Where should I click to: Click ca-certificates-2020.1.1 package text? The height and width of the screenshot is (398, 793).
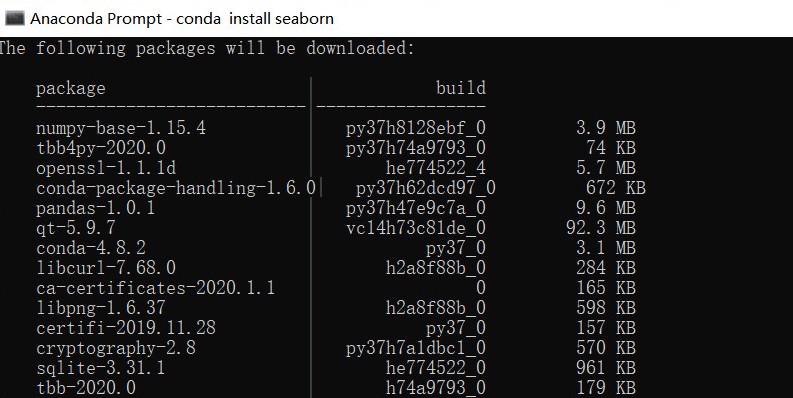click(155, 288)
